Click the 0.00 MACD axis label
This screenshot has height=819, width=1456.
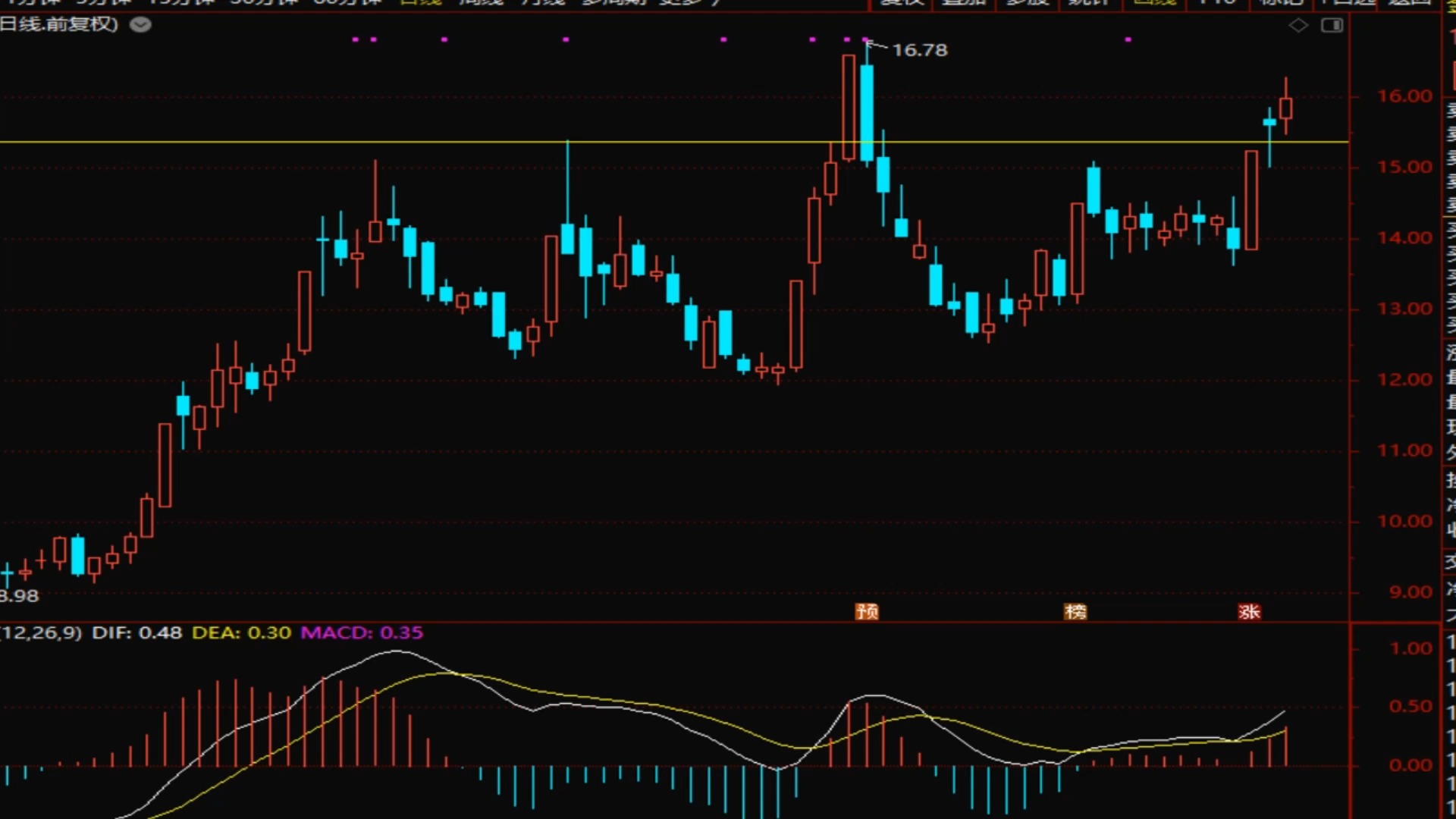(1410, 765)
